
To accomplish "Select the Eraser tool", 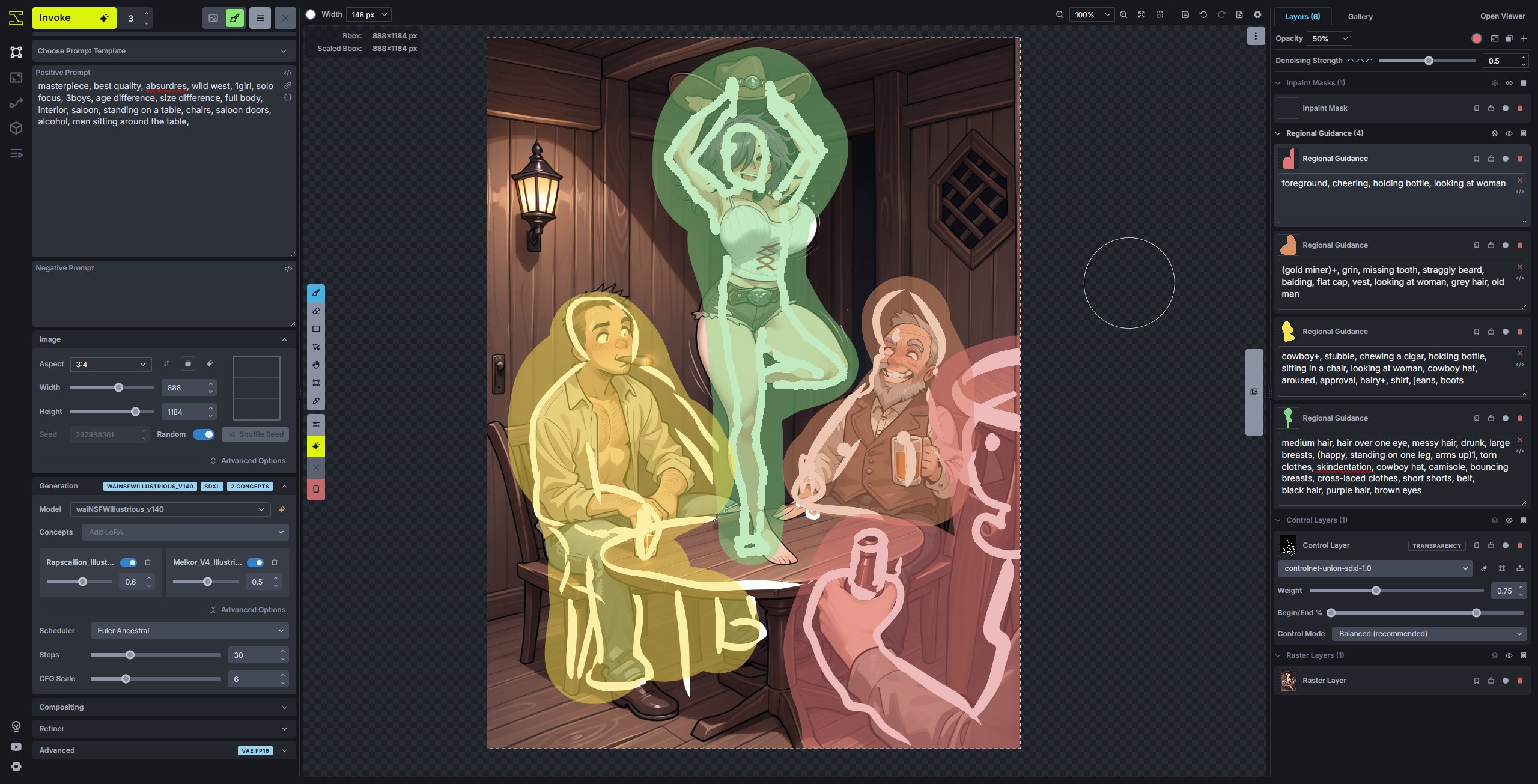I will point(316,311).
